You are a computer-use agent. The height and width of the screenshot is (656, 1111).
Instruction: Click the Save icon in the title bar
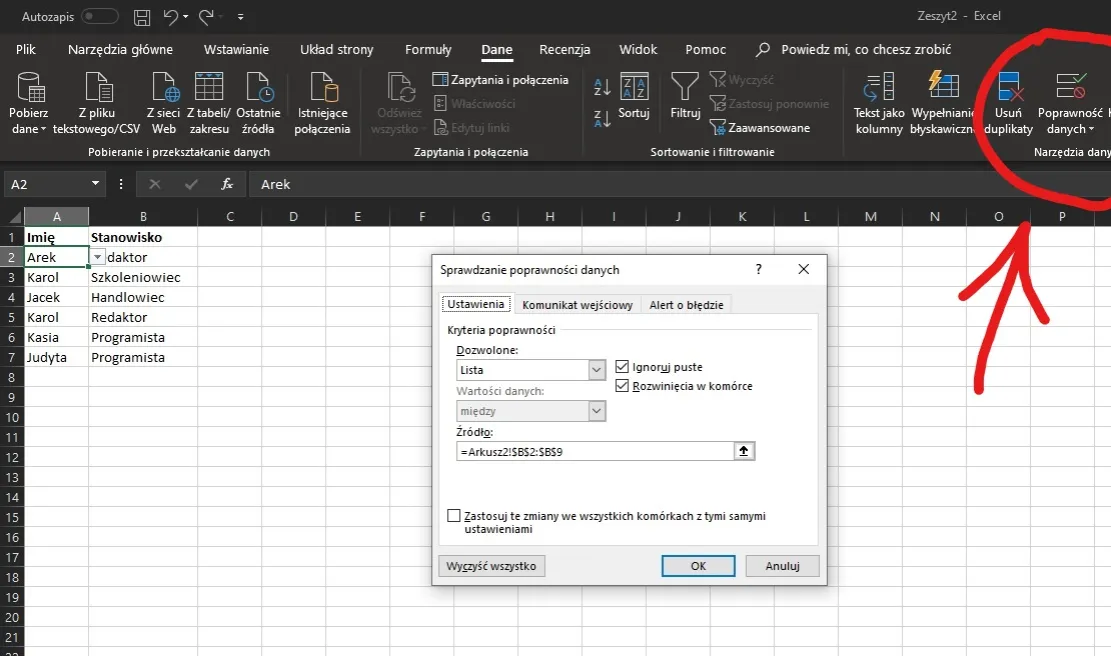pyautogui.click(x=142, y=17)
